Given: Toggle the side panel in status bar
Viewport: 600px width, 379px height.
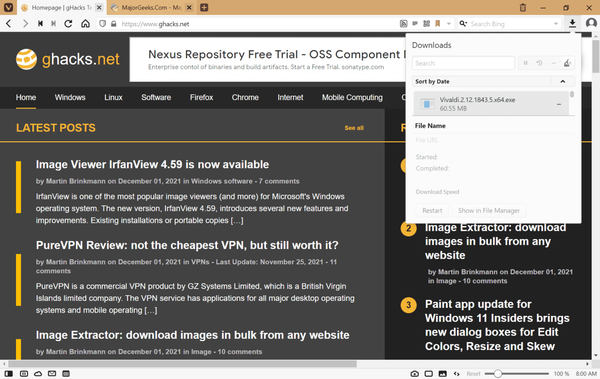Looking at the screenshot, I should point(8,374).
